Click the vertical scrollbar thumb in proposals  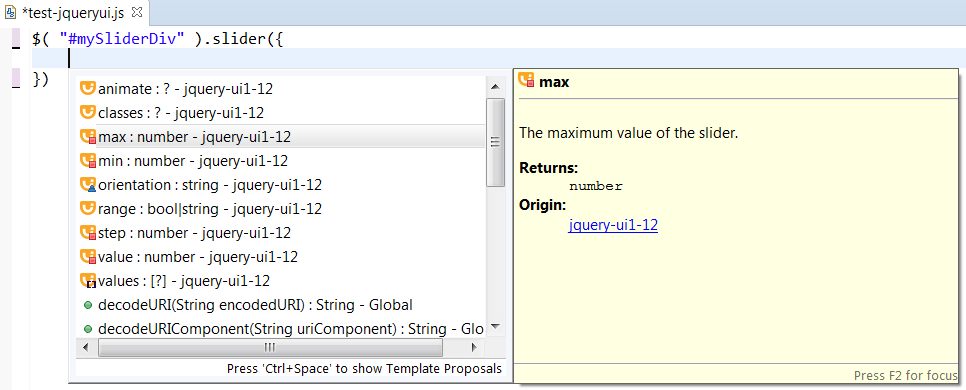496,142
